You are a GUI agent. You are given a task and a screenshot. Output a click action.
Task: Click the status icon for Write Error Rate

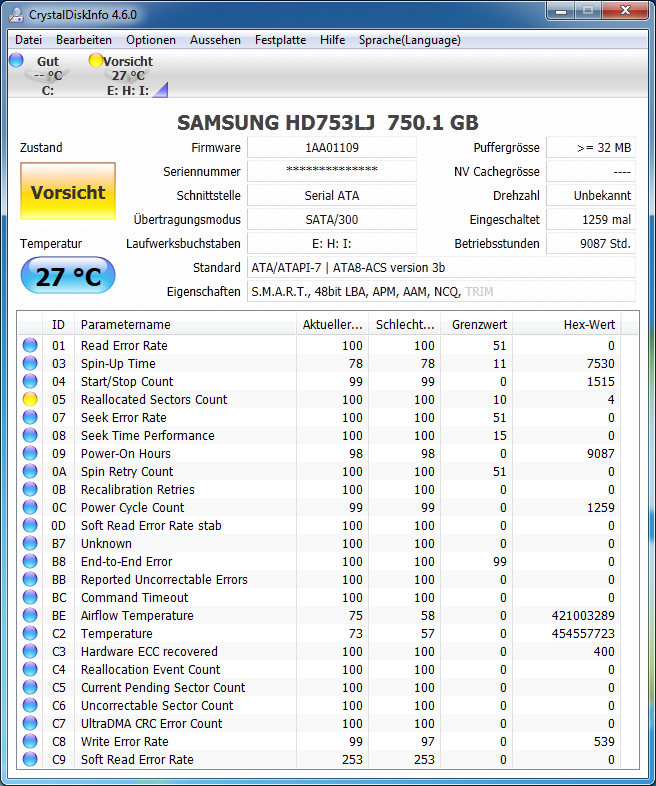30,741
